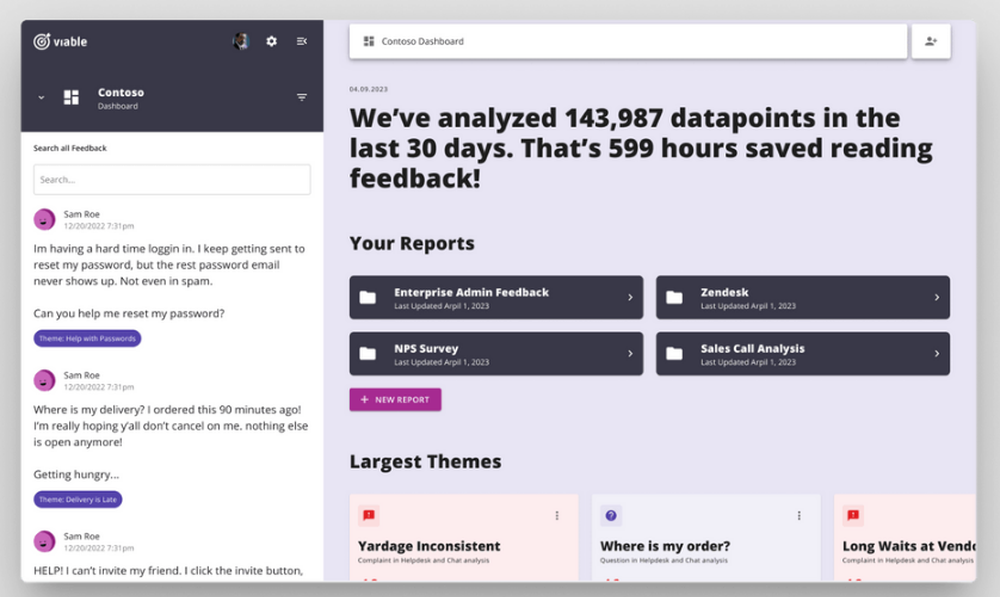Click the Contoso Dashboard breadcrumb bar
1000x597 pixels.
(628, 42)
